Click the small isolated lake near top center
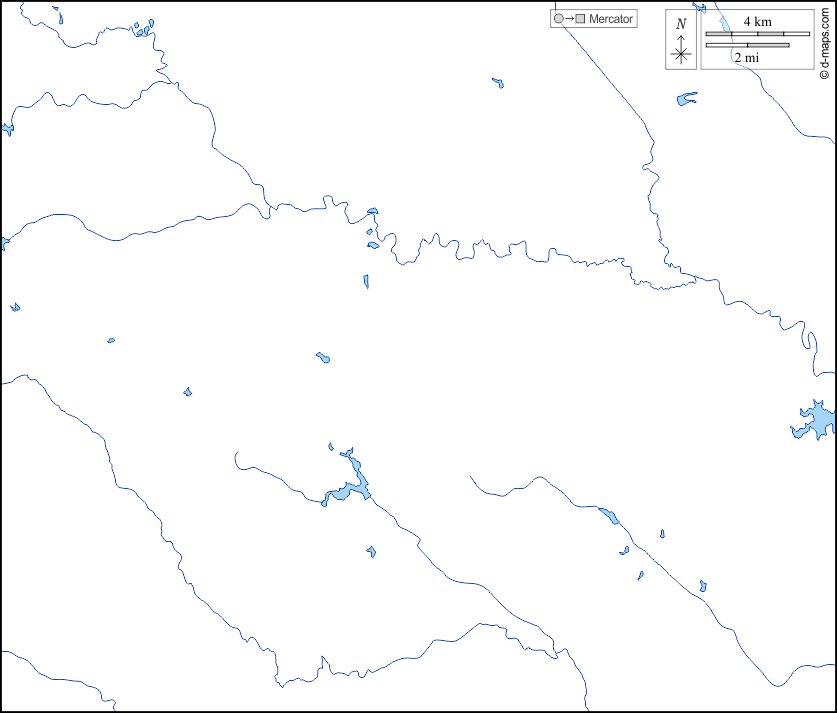Screen dimensions: 837x713 497,83
